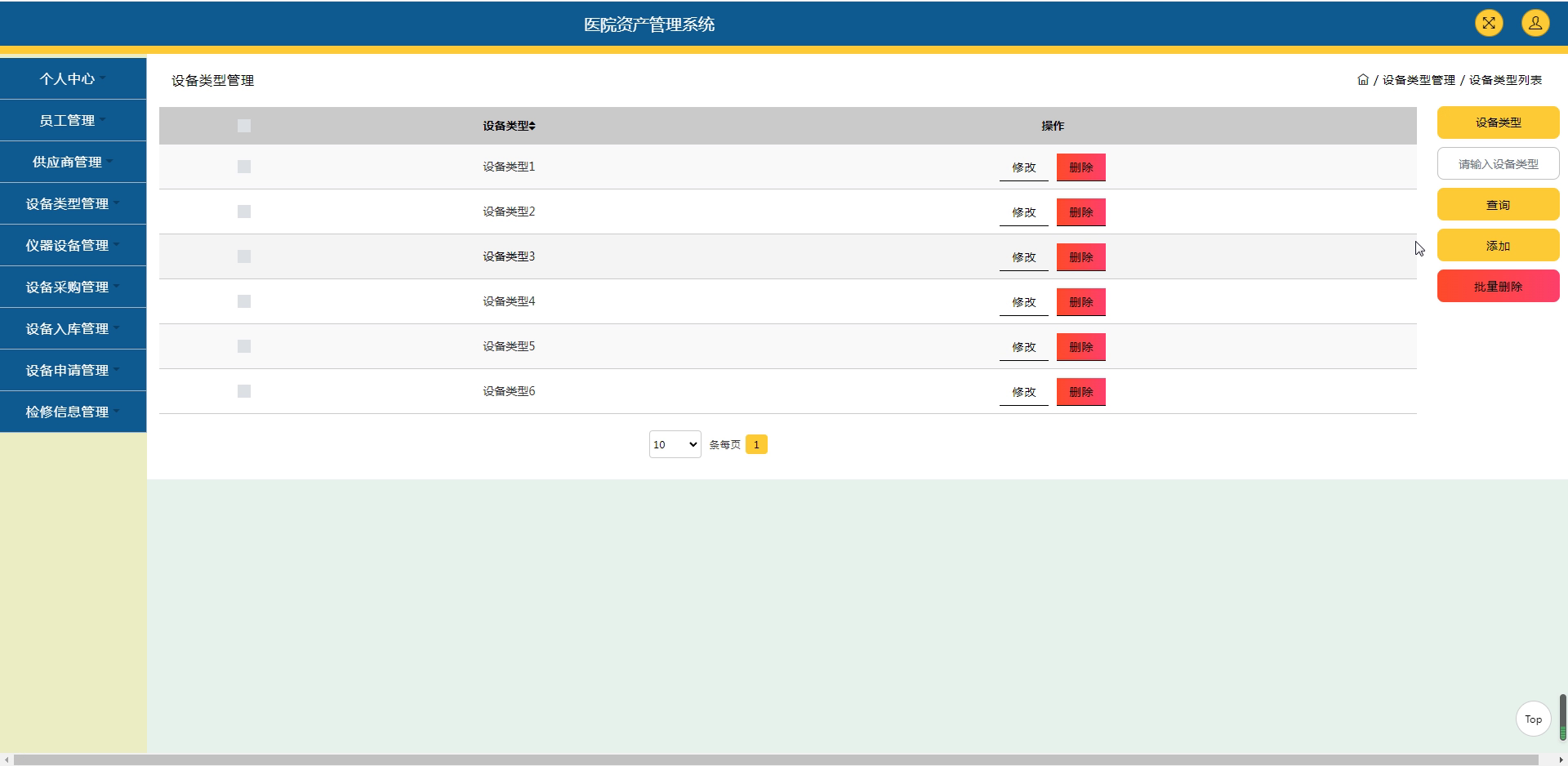Click the 操作 column header

pyautogui.click(x=1053, y=126)
